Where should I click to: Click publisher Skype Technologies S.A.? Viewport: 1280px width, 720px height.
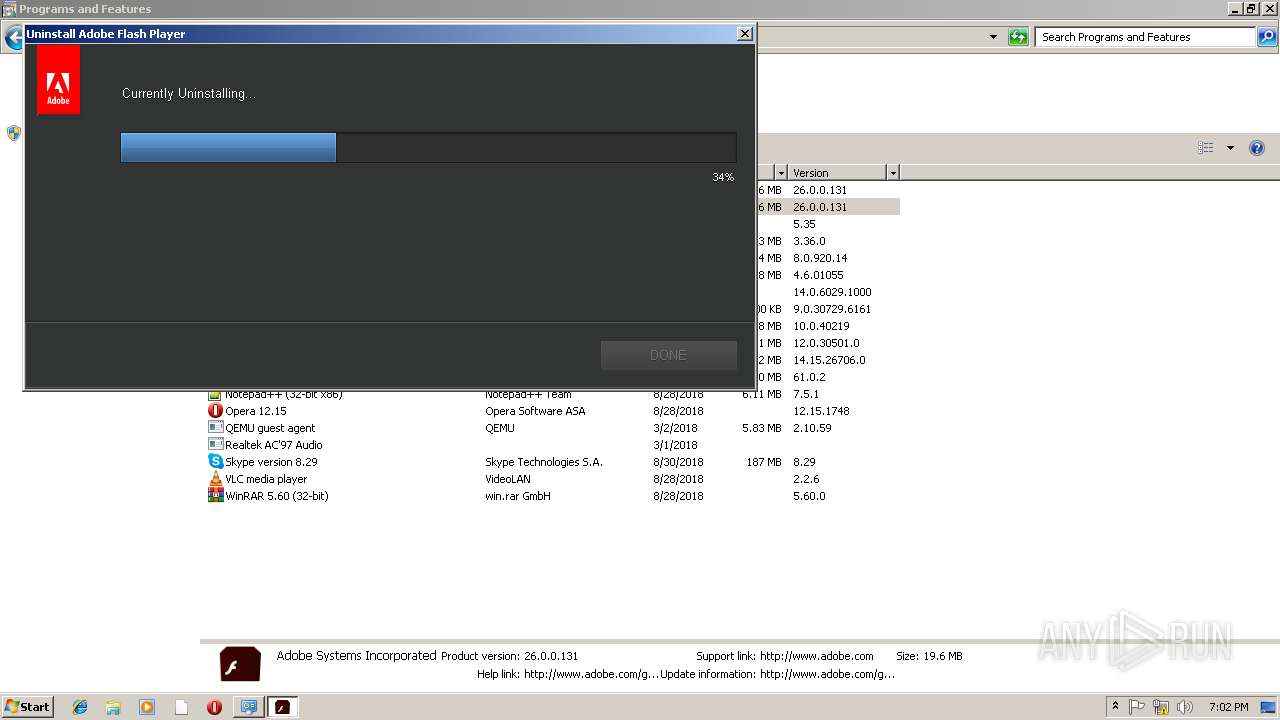(x=544, y=462)
